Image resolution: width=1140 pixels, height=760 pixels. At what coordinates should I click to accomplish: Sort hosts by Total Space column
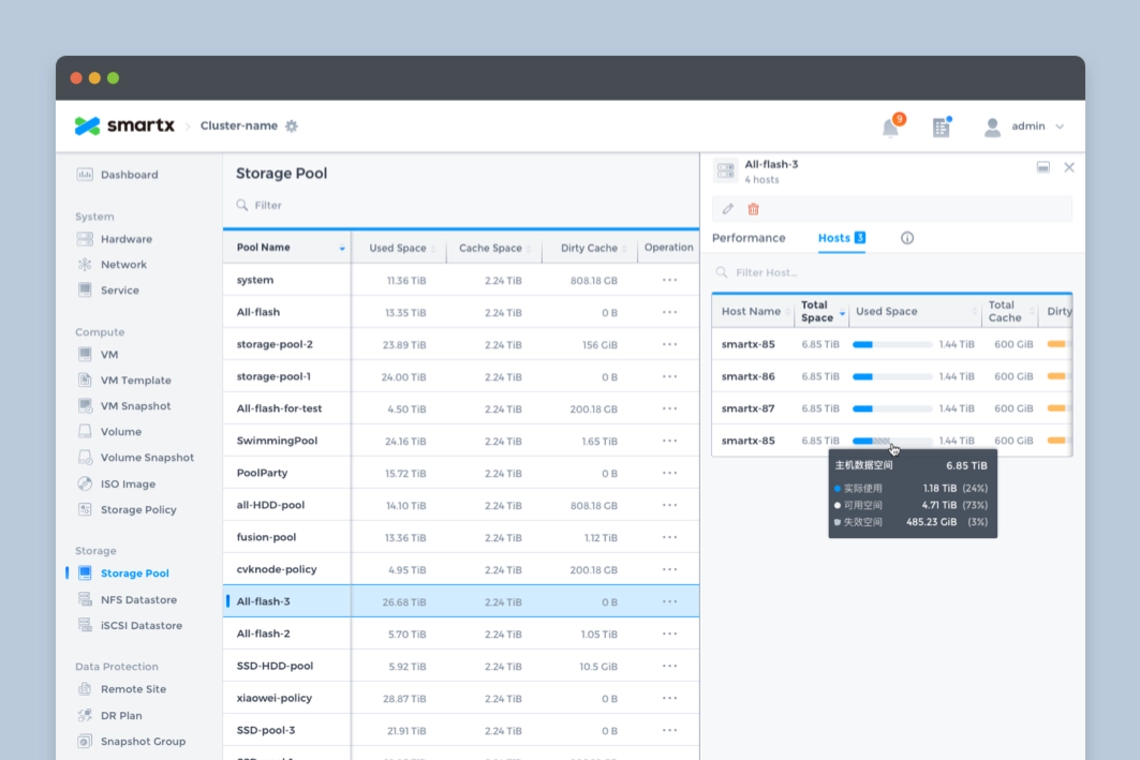842,313
